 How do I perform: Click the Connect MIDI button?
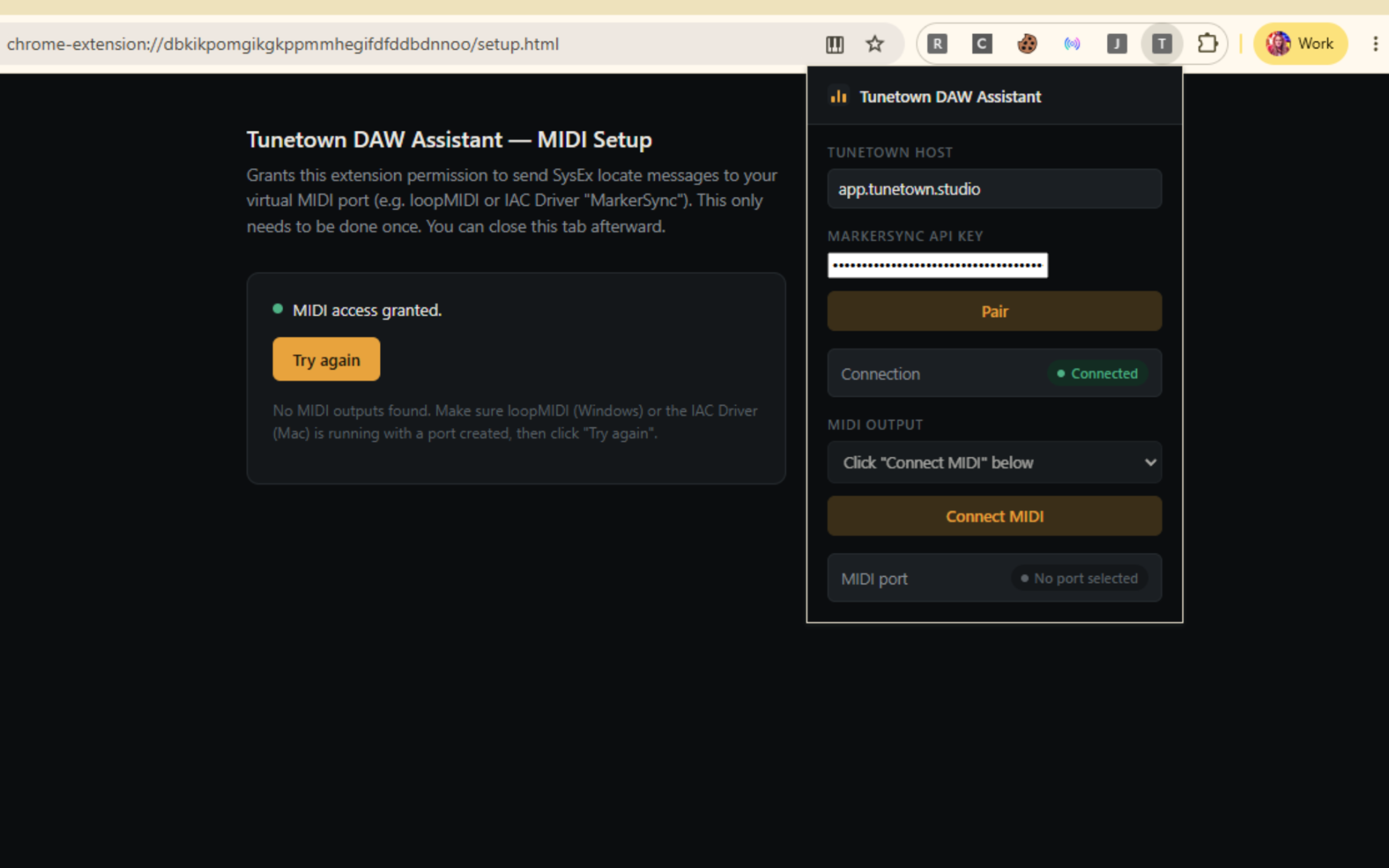[x=994, y=516]
